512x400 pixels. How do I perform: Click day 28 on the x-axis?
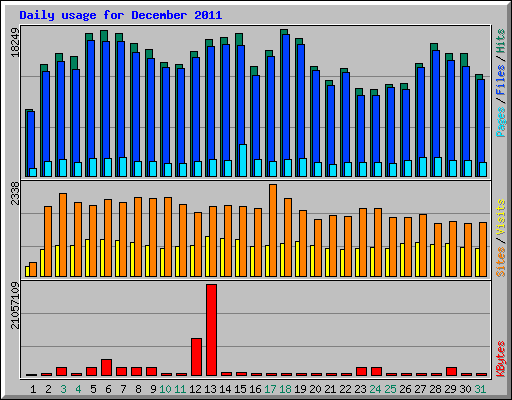(x=435, y=389)
